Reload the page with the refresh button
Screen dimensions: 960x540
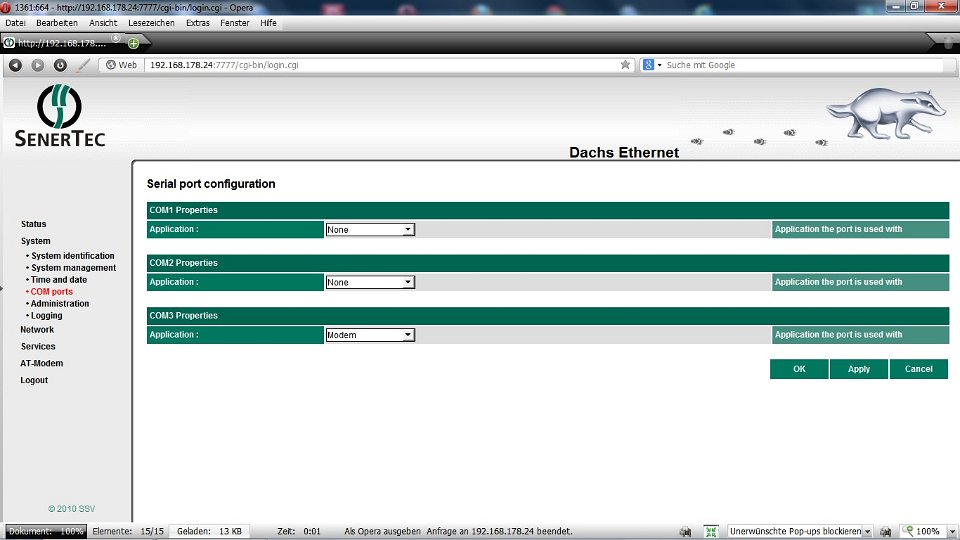(x=60, y=65)
